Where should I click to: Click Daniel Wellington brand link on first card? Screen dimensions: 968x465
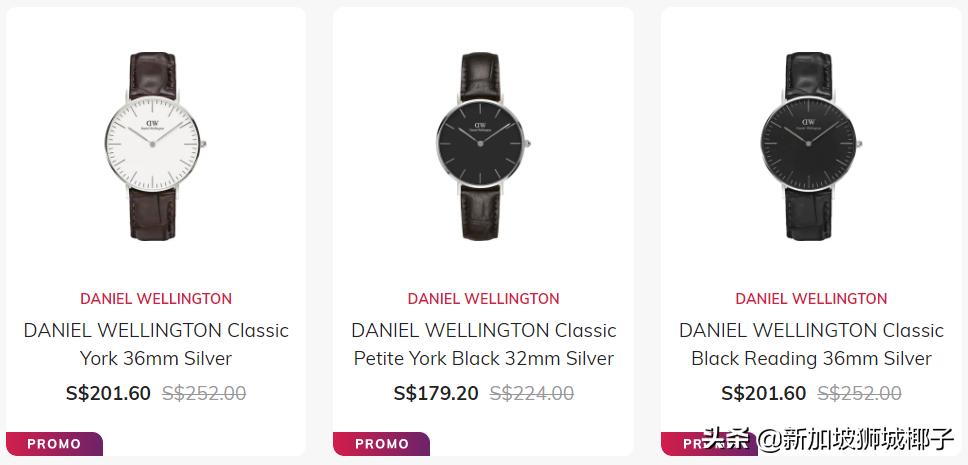156,298
